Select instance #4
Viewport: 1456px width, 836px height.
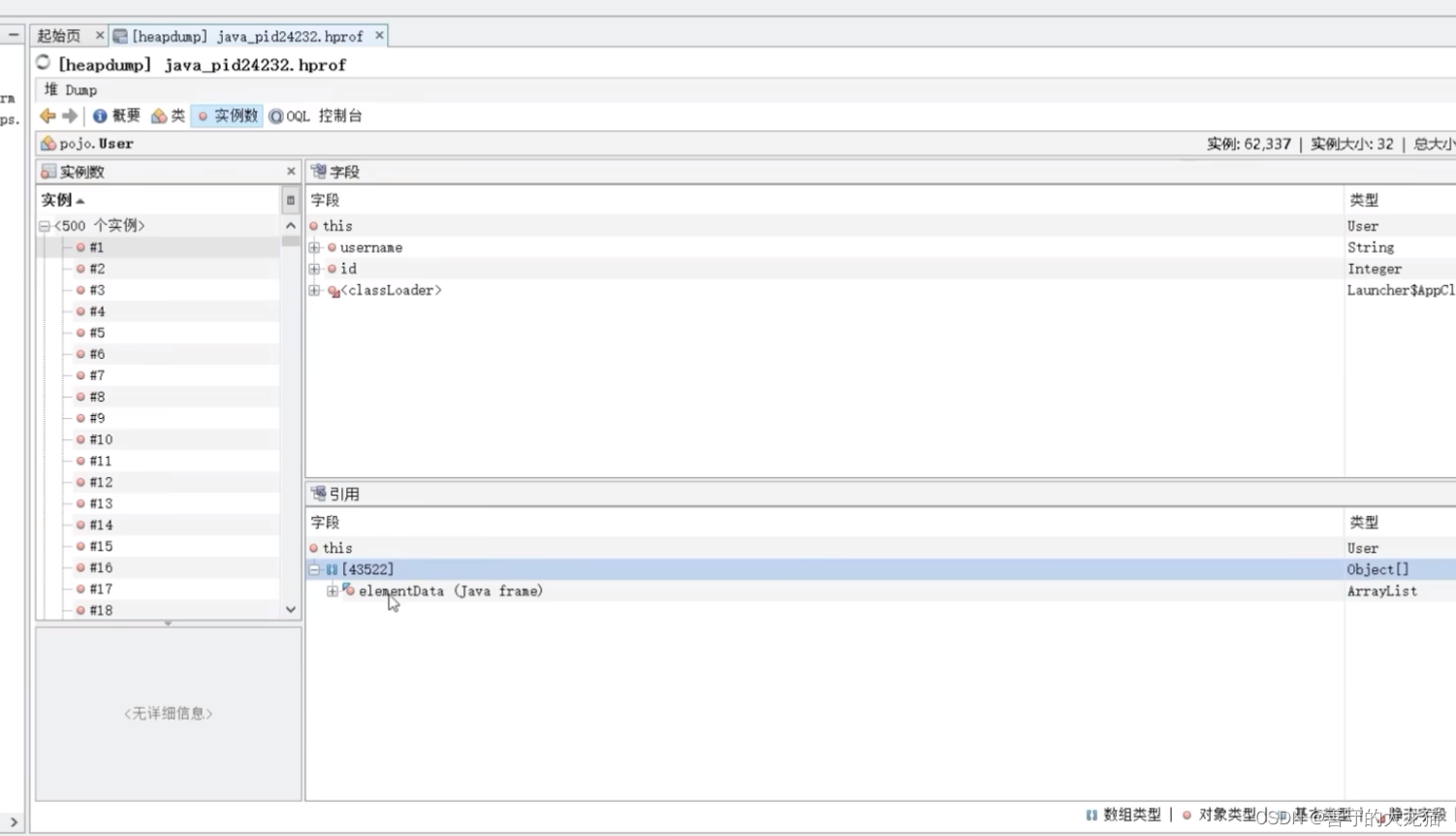click(x=158, y=311)
